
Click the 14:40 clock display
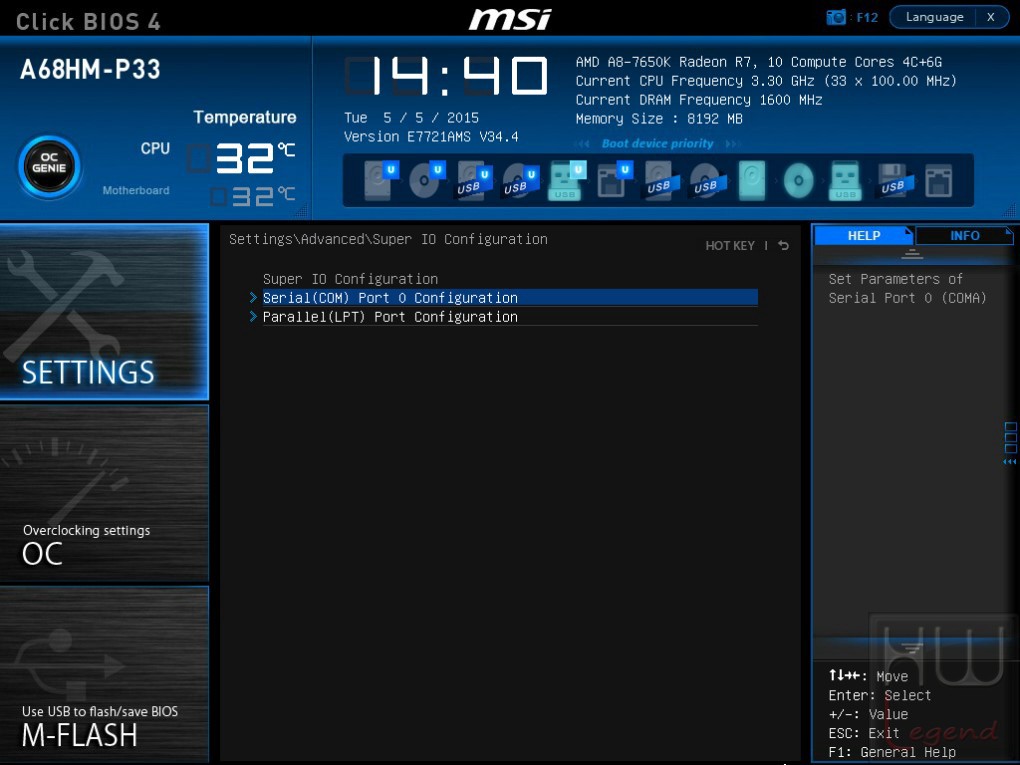(x=447, y=75)
